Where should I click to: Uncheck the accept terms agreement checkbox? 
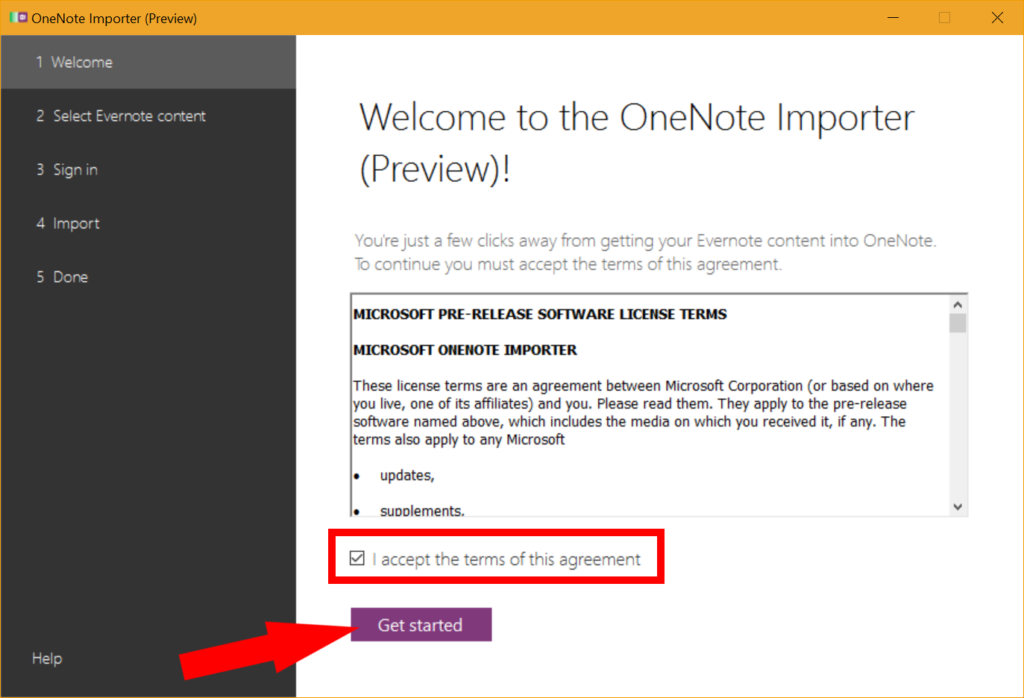coord(357,558)
